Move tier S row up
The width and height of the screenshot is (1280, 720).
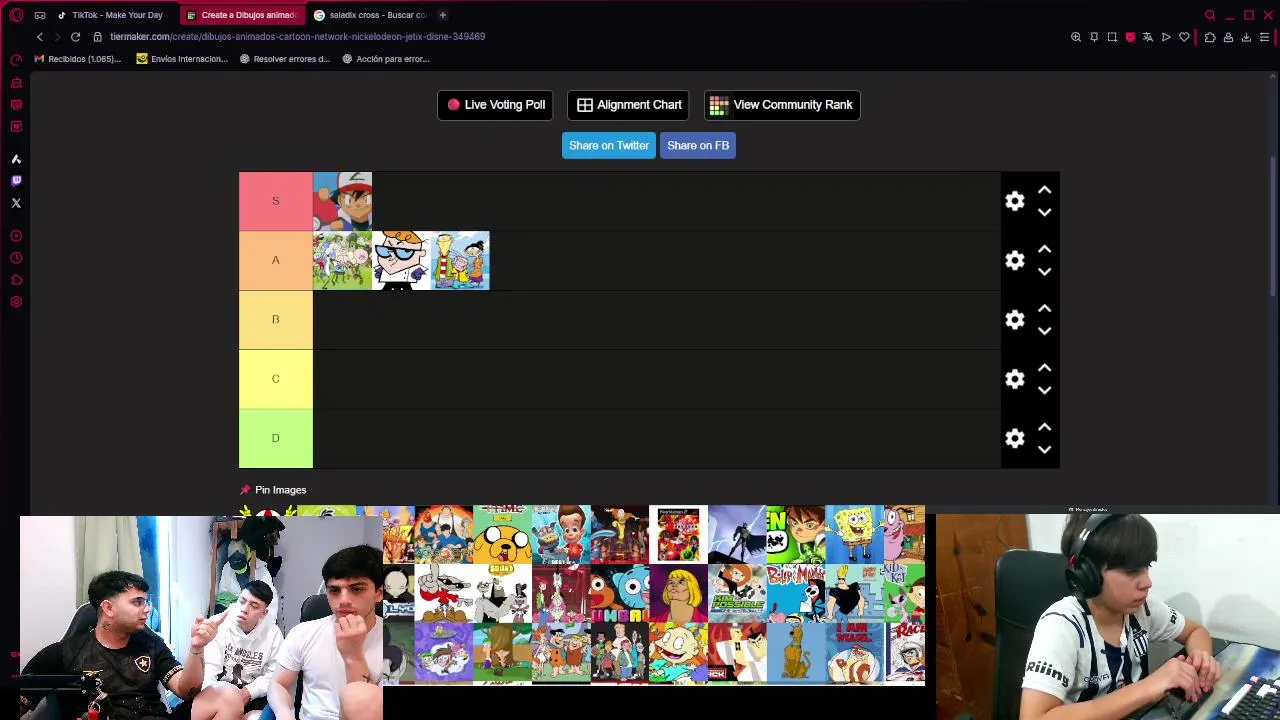[x=1044, y=190]
